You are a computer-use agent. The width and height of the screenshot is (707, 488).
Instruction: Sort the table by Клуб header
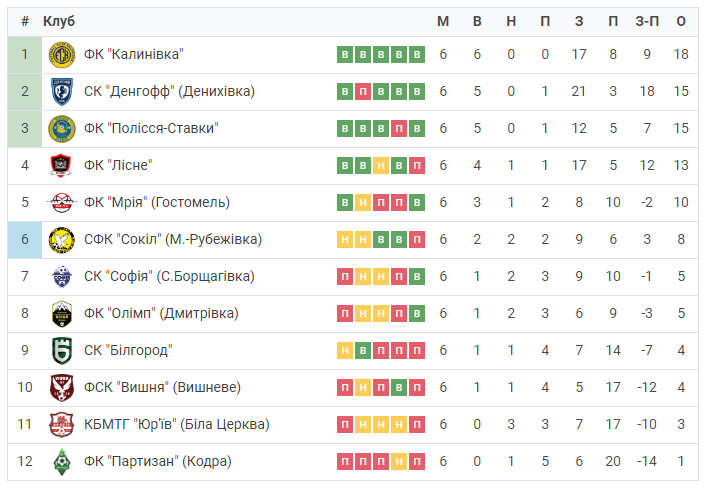pos(59,21)
